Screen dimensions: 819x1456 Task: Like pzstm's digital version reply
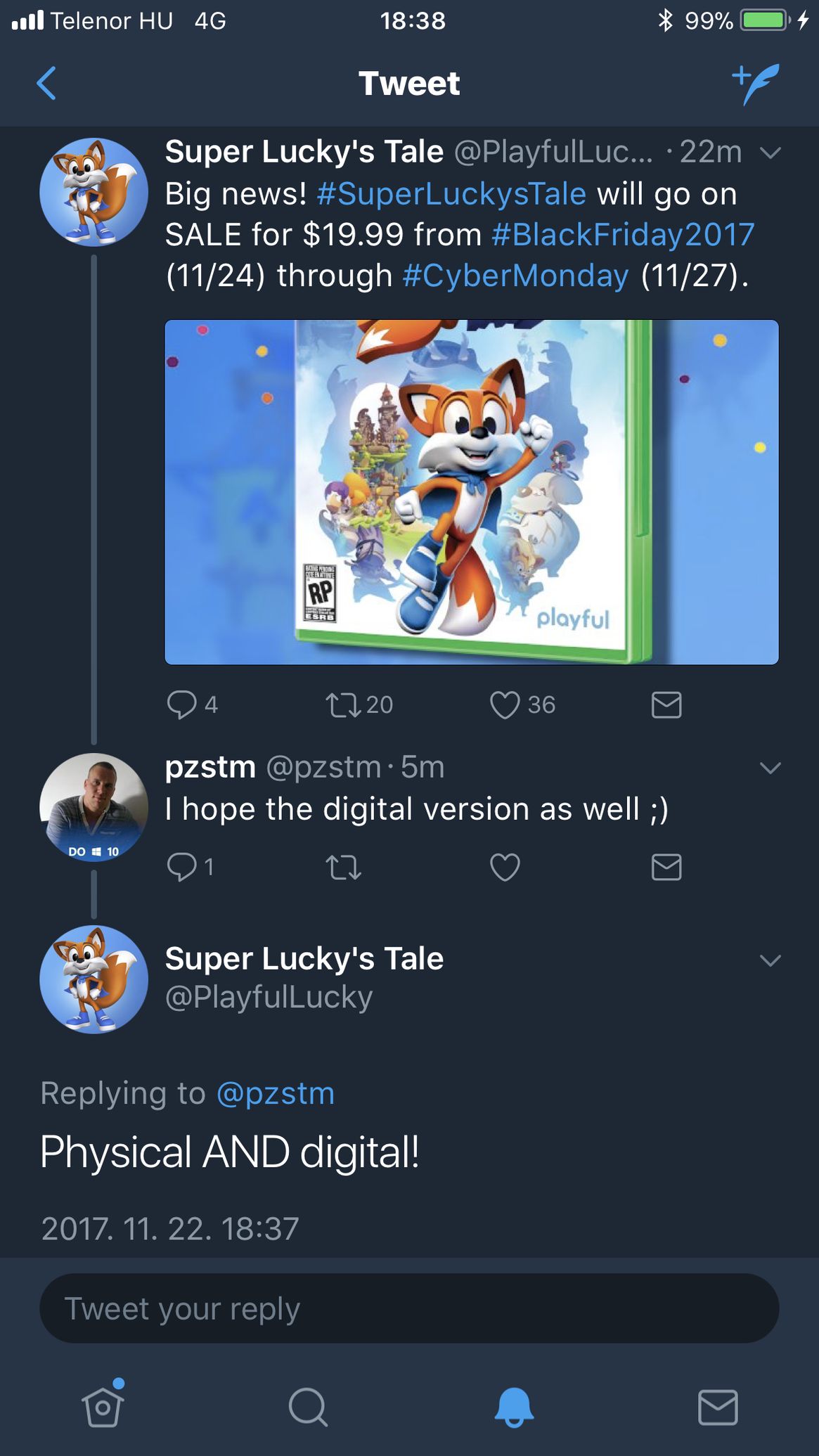(505, 867)
